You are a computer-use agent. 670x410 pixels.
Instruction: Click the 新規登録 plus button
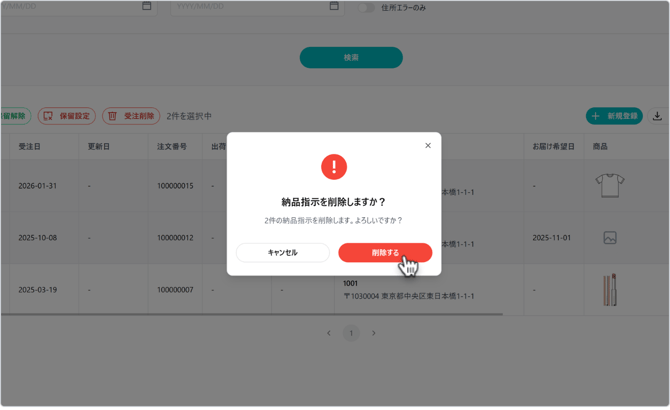[614, 116]
